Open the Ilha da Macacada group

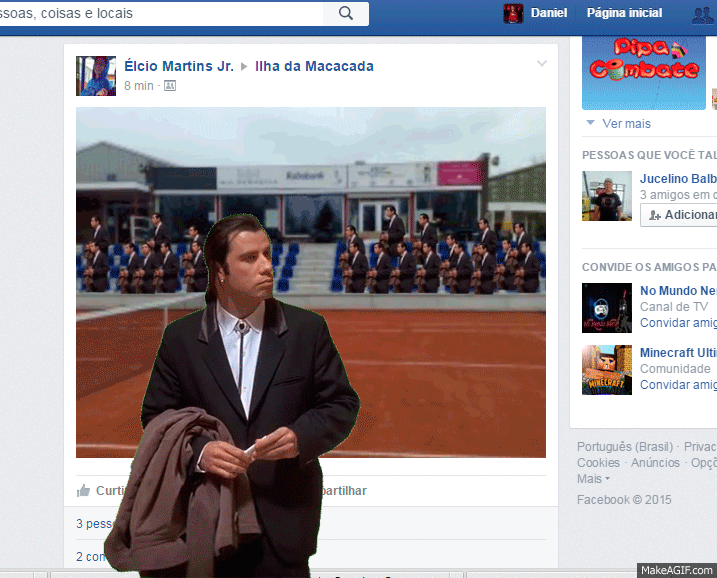point(314,66)
